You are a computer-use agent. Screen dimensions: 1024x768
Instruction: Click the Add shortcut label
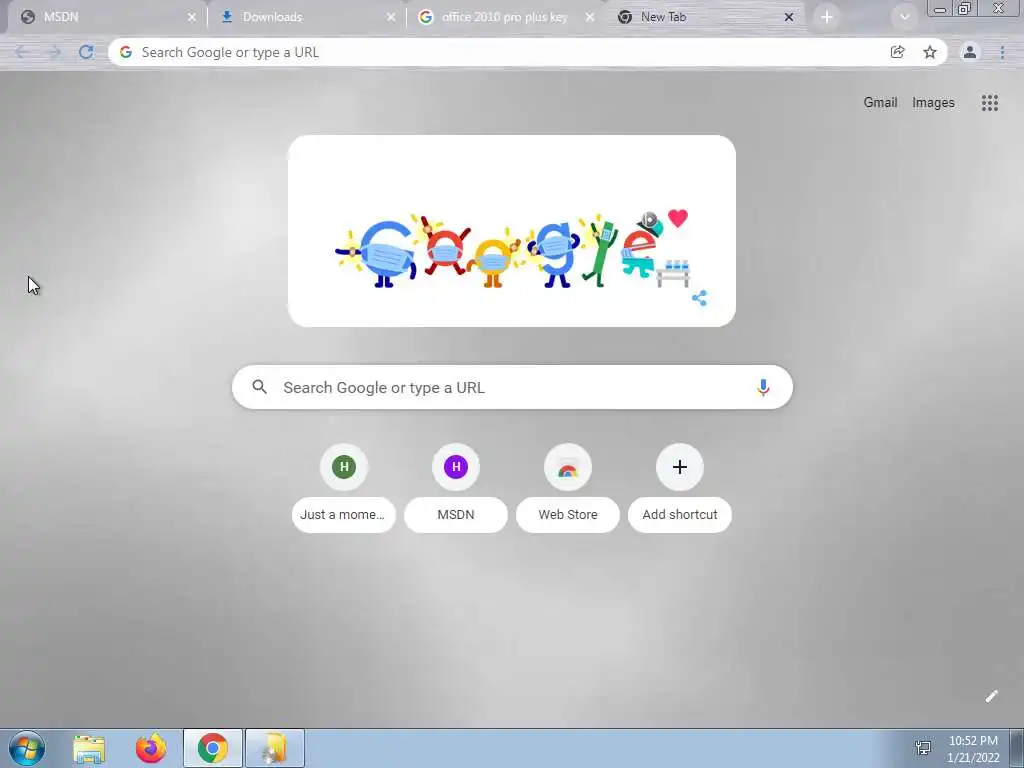[680, 515]
